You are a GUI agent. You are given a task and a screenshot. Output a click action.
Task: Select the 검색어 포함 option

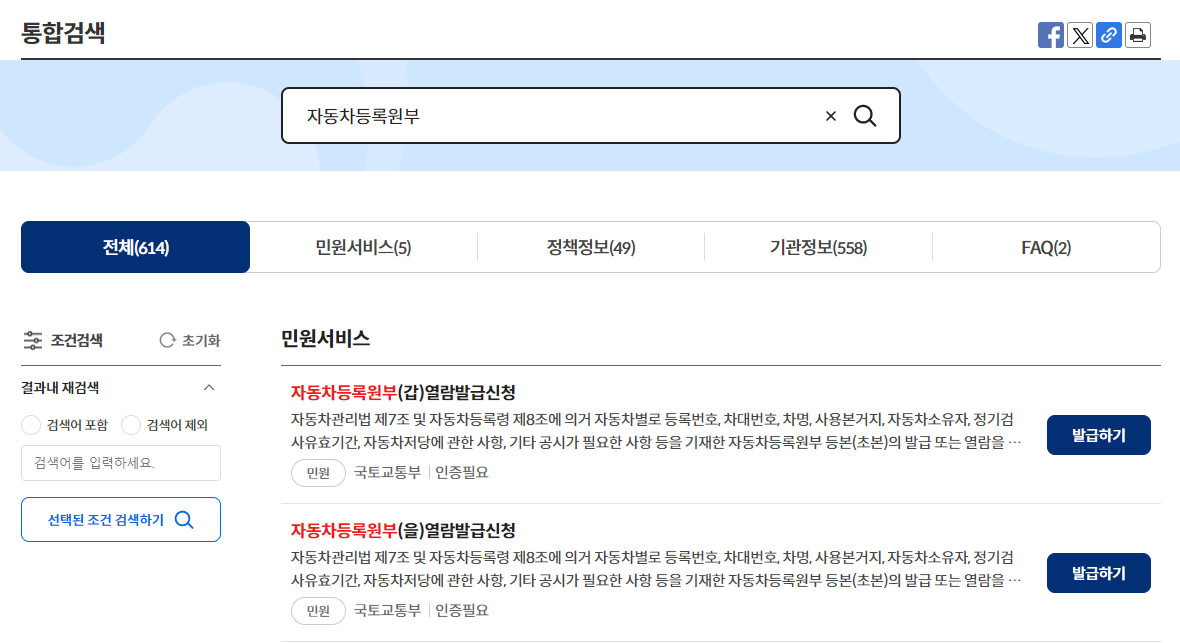[31, 425]
